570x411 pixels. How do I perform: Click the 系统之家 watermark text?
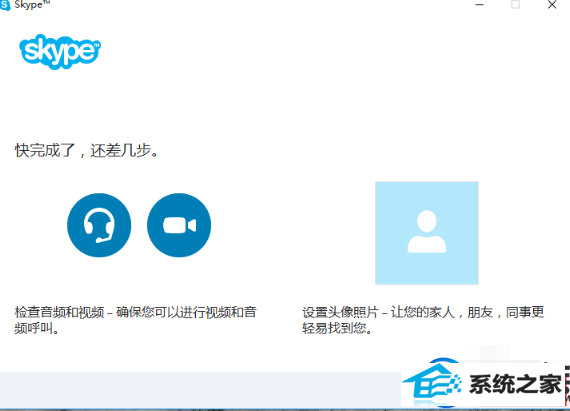pyautogui.click(x=515, y=384)
